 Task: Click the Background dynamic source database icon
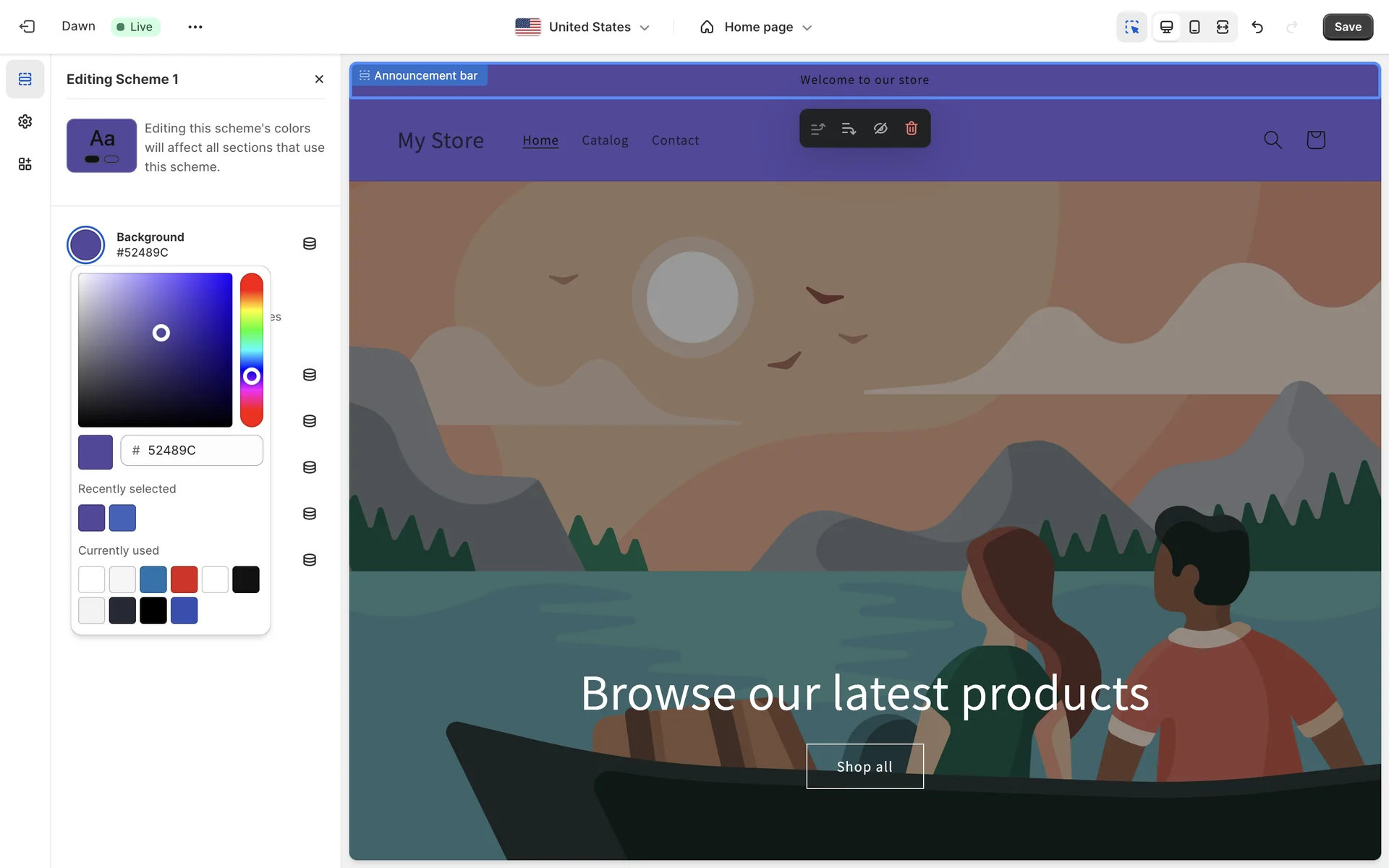(x=310, y=244)
